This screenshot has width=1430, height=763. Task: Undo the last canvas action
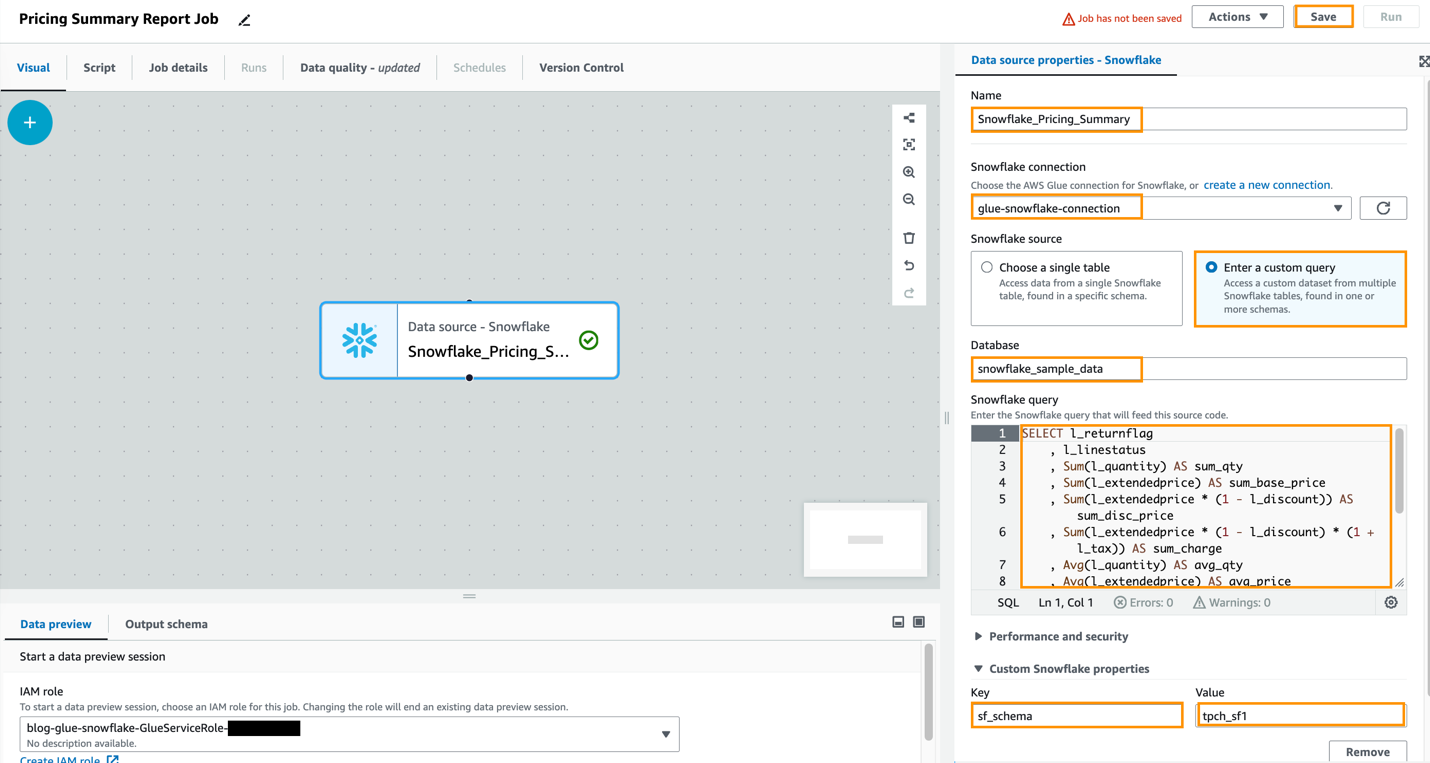coord(909,266)
